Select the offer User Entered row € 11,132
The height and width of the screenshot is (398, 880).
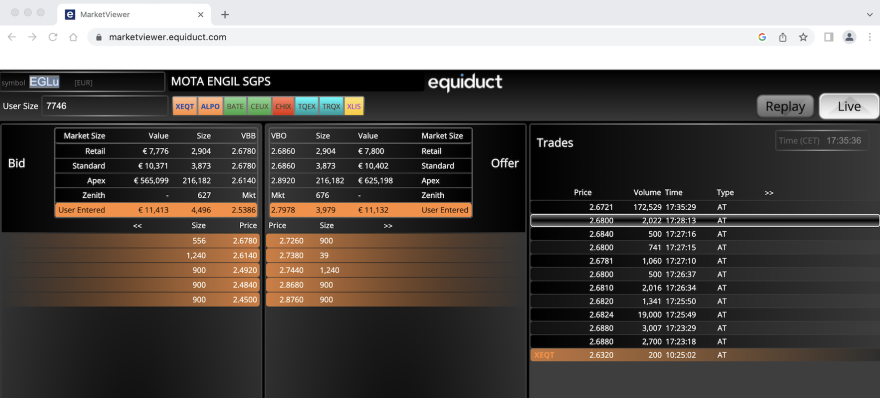tap(370, 210)
